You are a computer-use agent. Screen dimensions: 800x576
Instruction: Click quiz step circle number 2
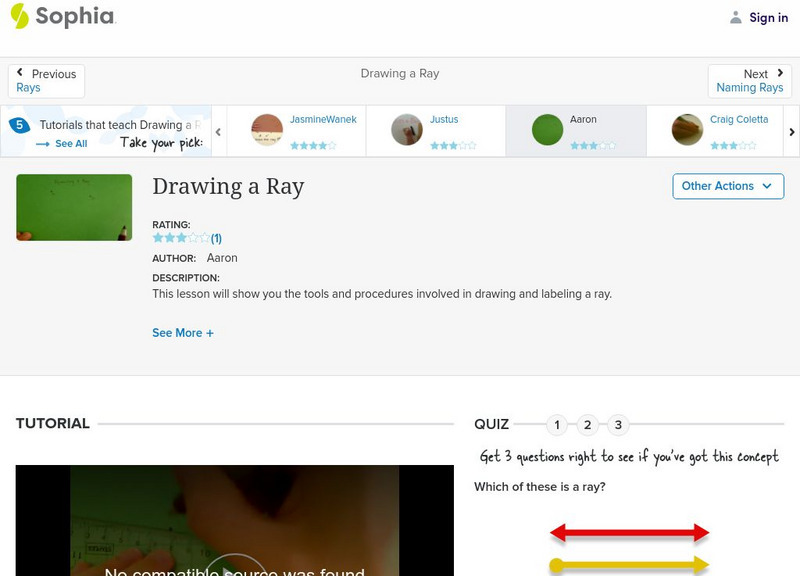click(587, 424)
